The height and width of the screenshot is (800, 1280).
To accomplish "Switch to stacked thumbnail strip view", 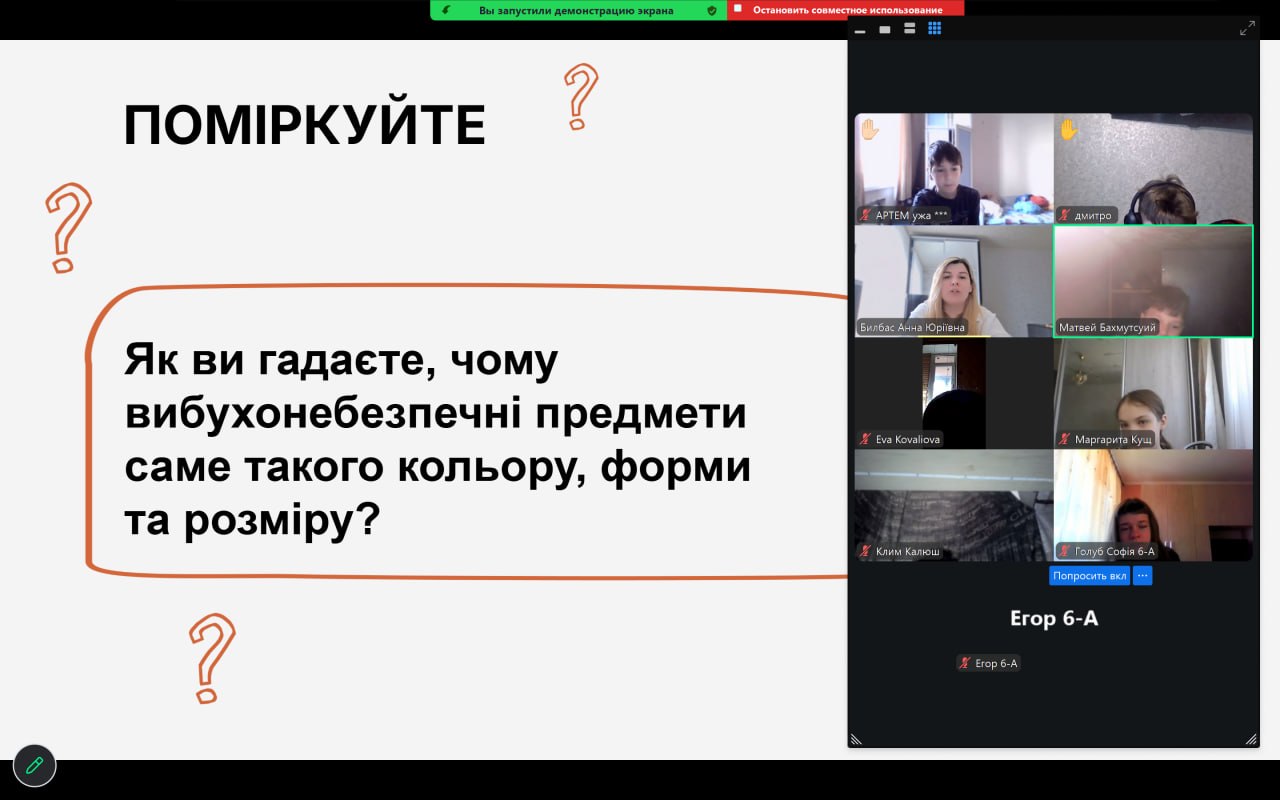I will pyautogui.click(x=909, y=29).
